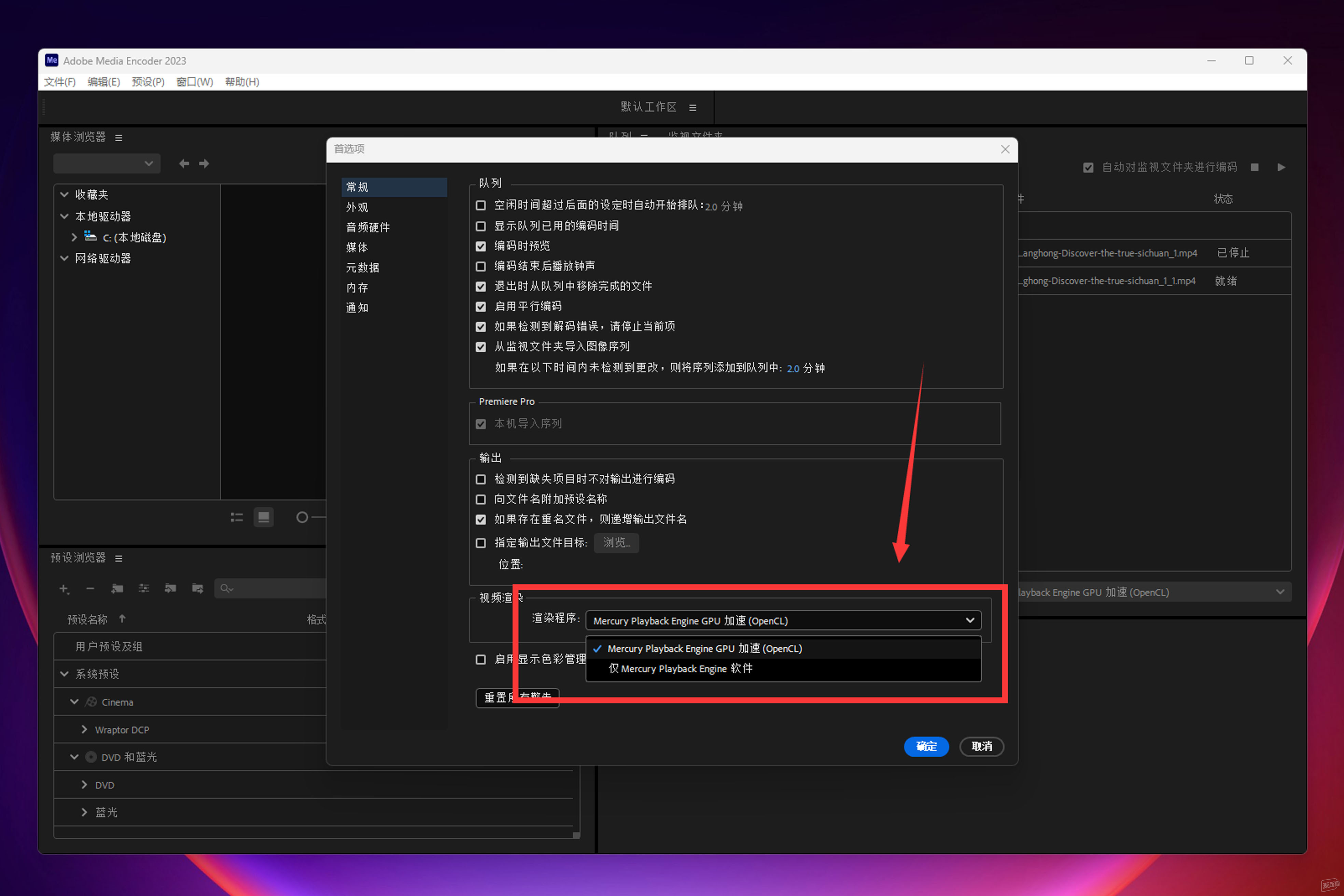Select Mercury Playback Engine GPU 加速 (OpenCL) option
The image size is (1344, 896).
(x=783, y=648)
